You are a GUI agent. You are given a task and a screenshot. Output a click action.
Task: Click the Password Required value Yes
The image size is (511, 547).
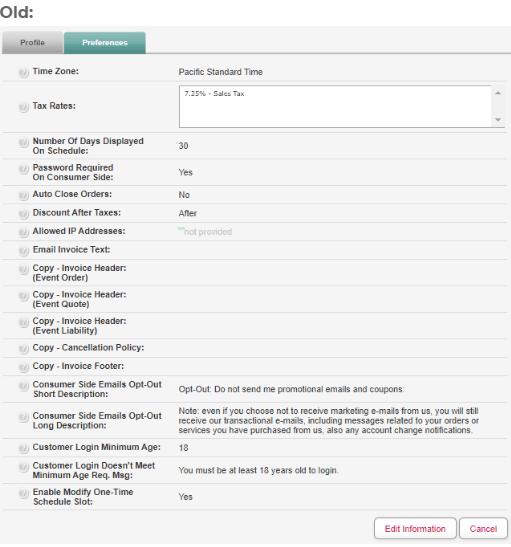186,172
